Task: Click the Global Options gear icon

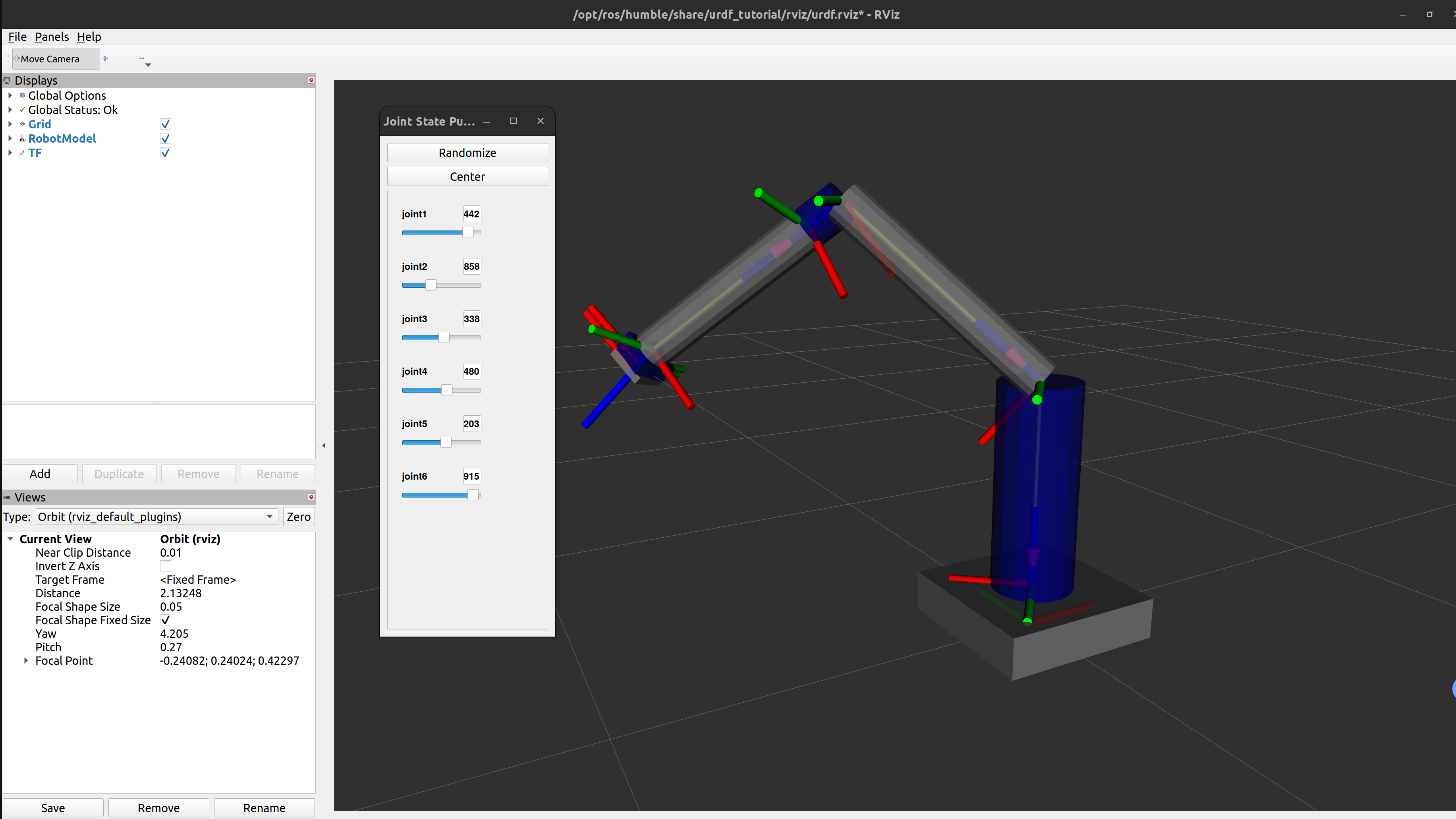Action: coord(23,95)
